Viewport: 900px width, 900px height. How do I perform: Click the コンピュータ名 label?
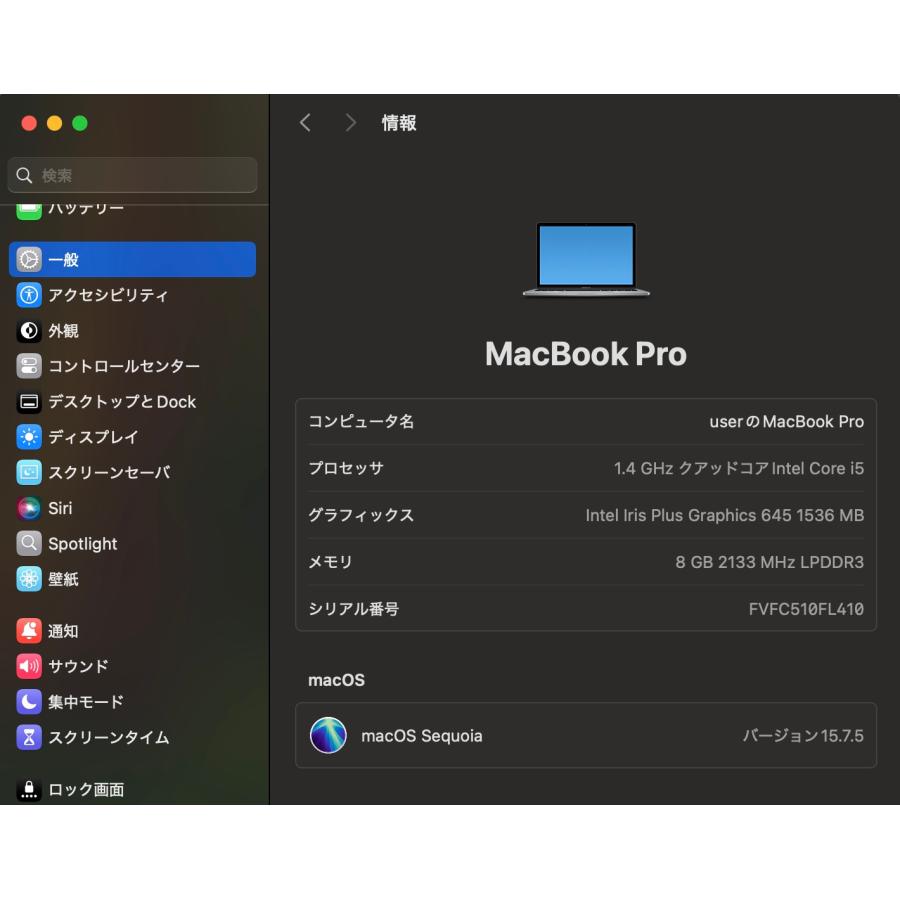(x=361, y=422)
